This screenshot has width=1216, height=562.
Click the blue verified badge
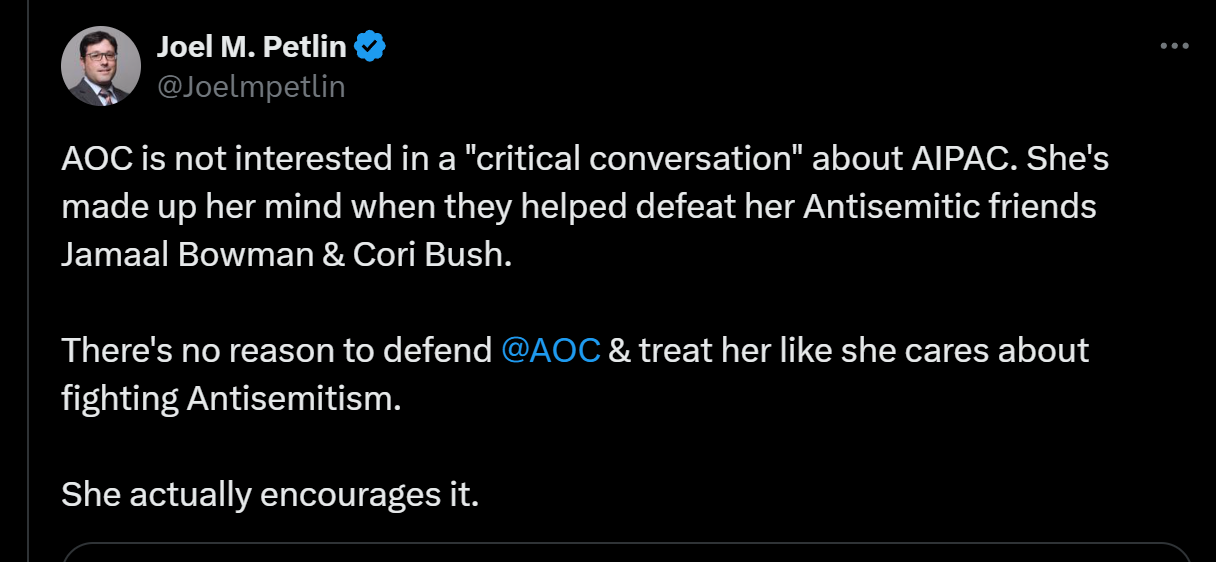[371, 46]
